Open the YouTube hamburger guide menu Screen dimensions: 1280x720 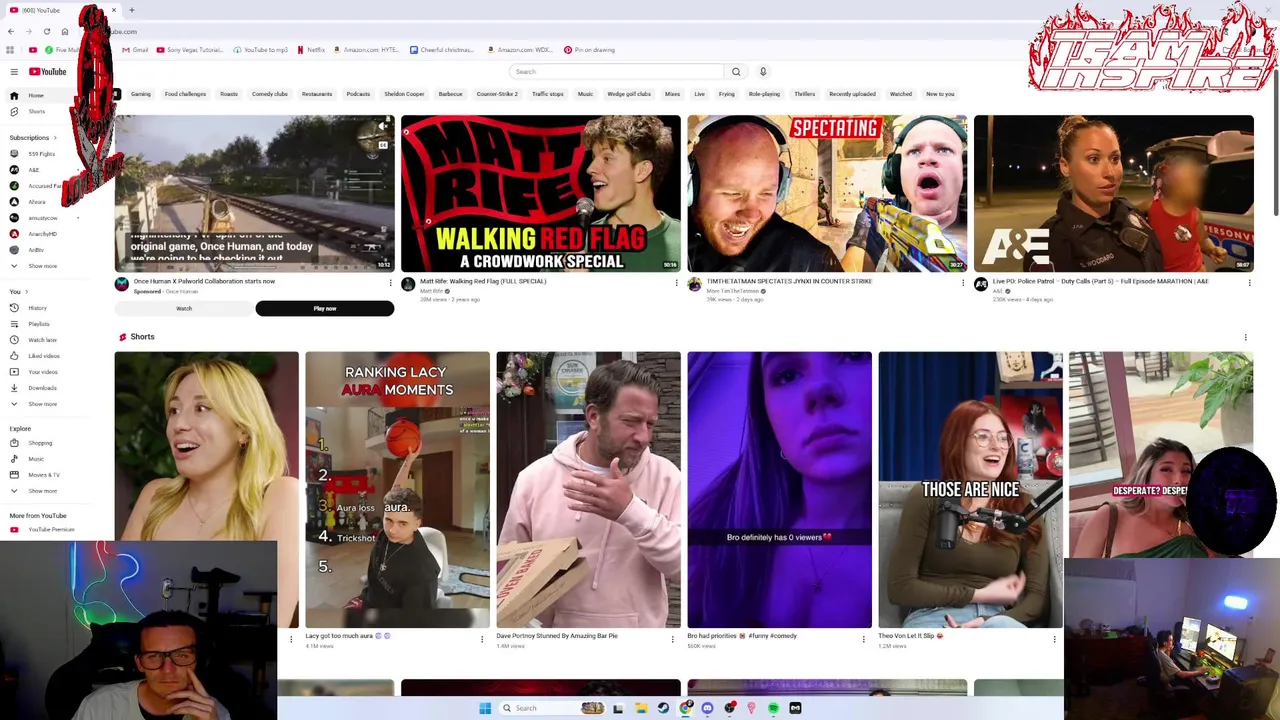click(14, 72)
